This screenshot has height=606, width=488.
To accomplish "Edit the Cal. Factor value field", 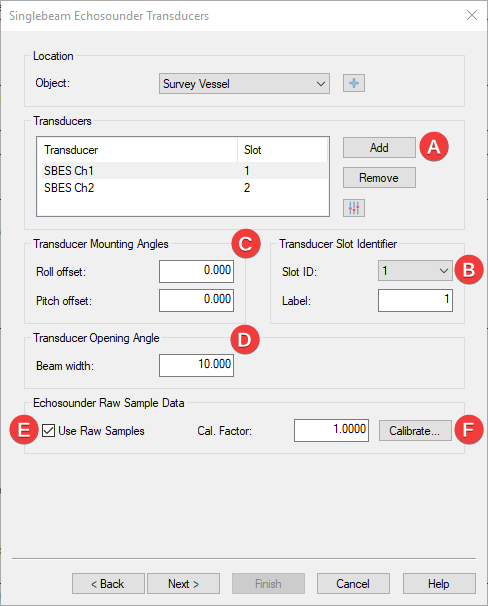I will [x=331, y=430].
